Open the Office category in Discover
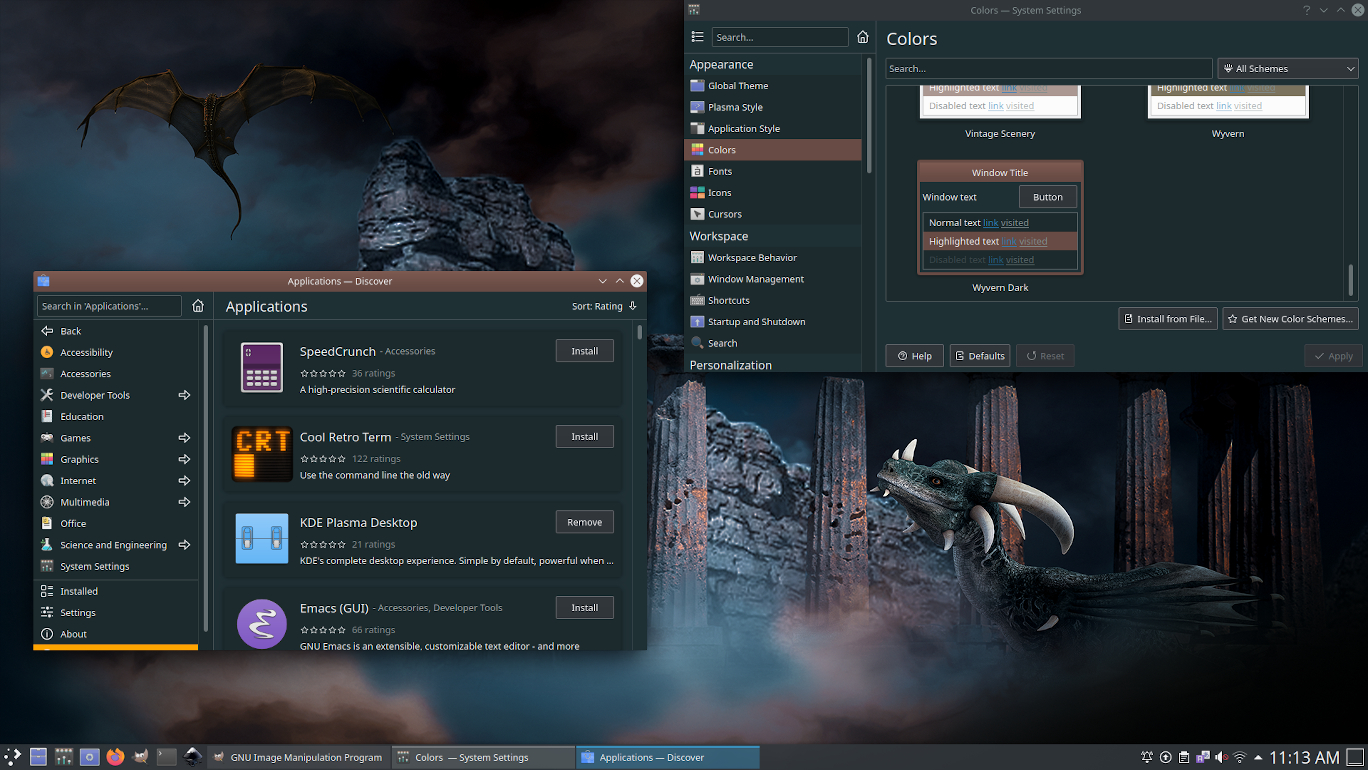1368x770 pixels. tap(118, 523)
